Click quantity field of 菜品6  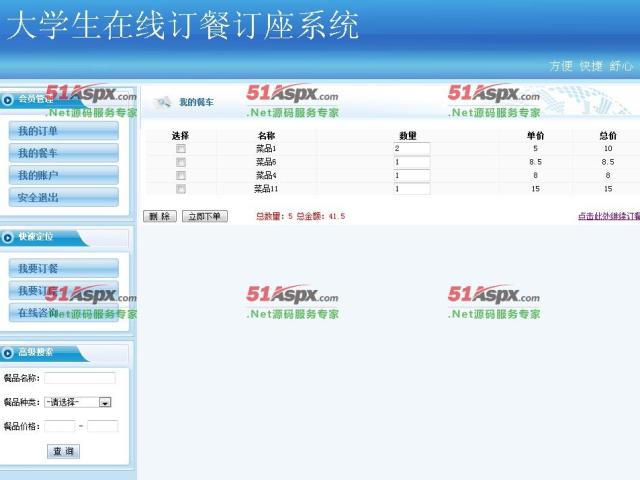coord(411,162)
